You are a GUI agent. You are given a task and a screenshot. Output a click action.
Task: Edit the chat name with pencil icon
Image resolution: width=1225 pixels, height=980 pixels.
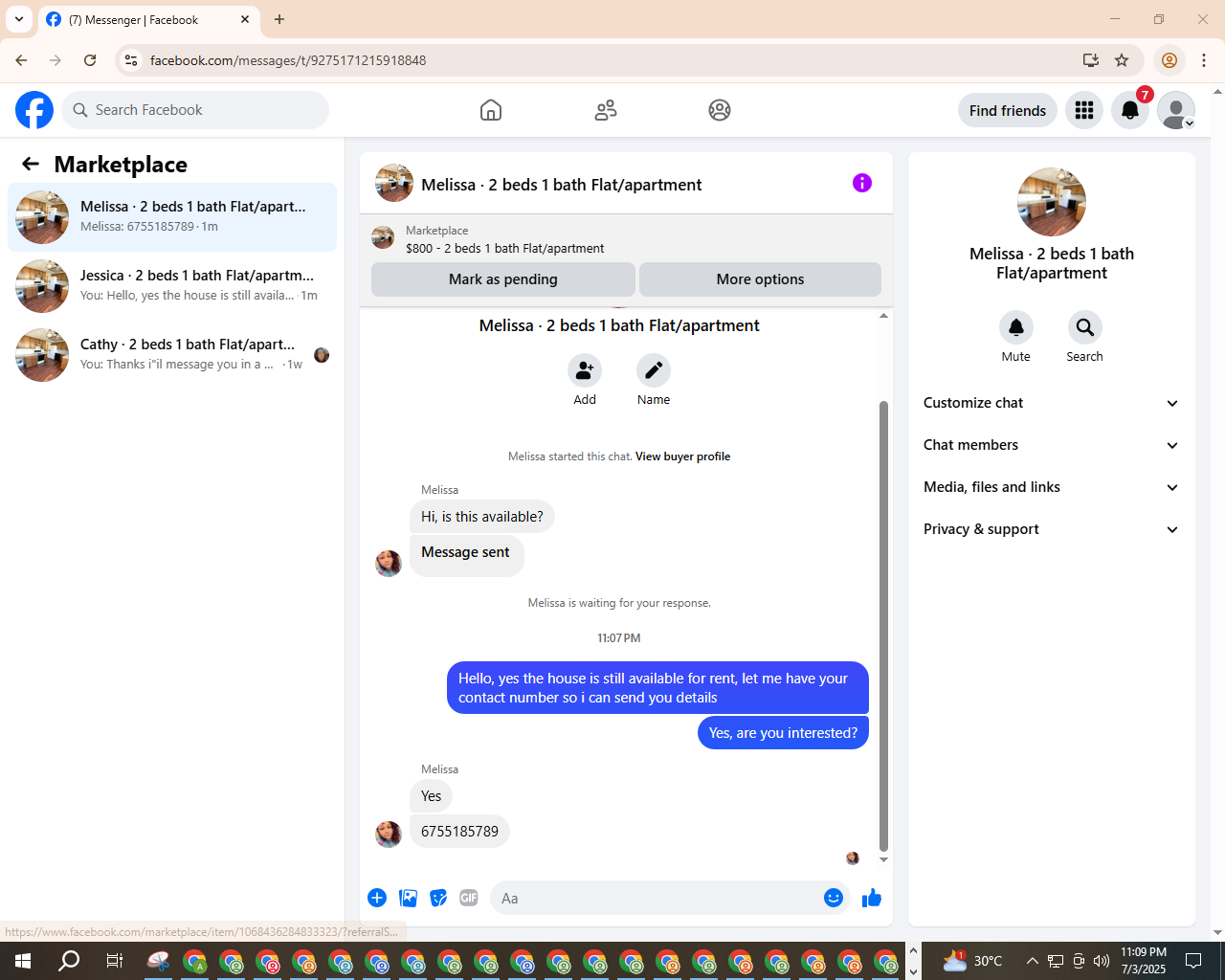654,370
